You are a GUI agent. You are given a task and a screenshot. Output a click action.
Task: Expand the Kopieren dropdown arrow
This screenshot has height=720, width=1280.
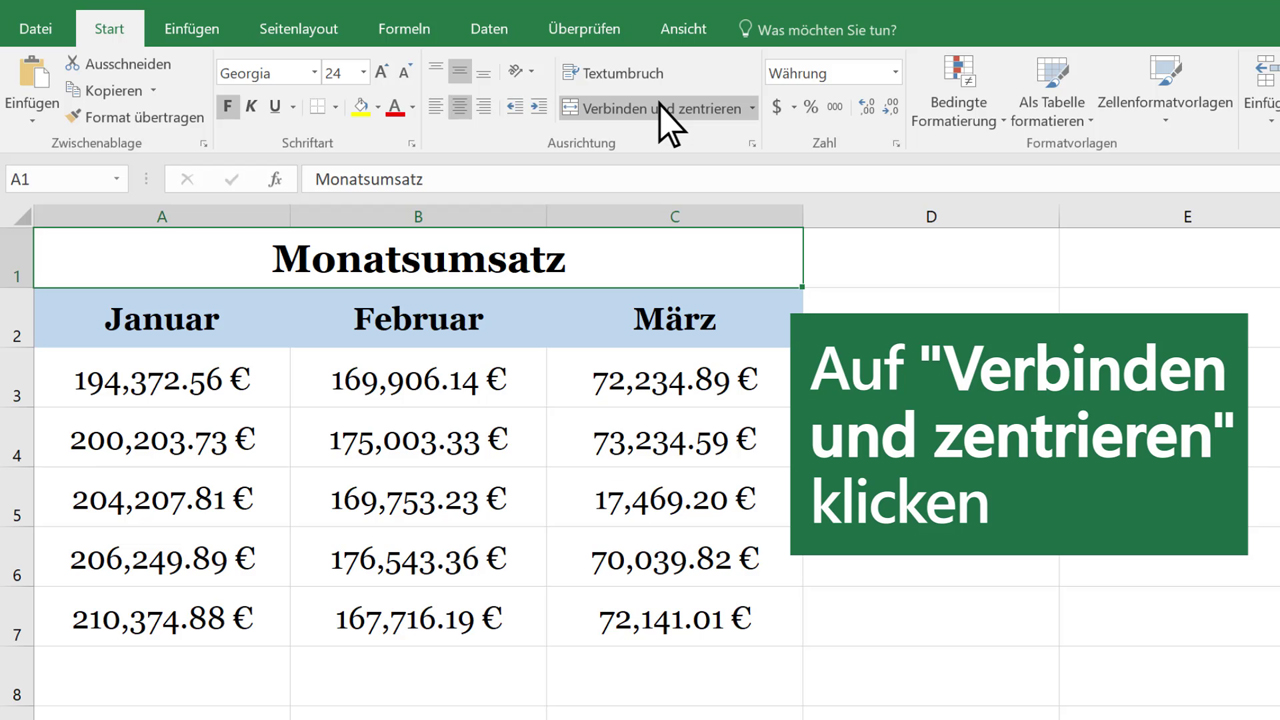(x=153, y=90)
